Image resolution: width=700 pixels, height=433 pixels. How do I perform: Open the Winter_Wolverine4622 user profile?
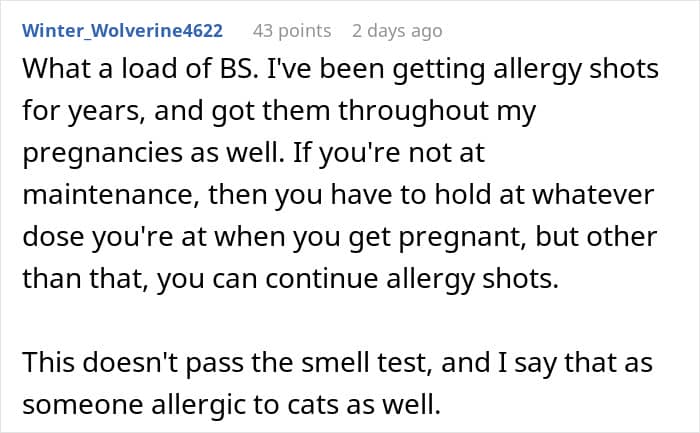pos(122,31)
